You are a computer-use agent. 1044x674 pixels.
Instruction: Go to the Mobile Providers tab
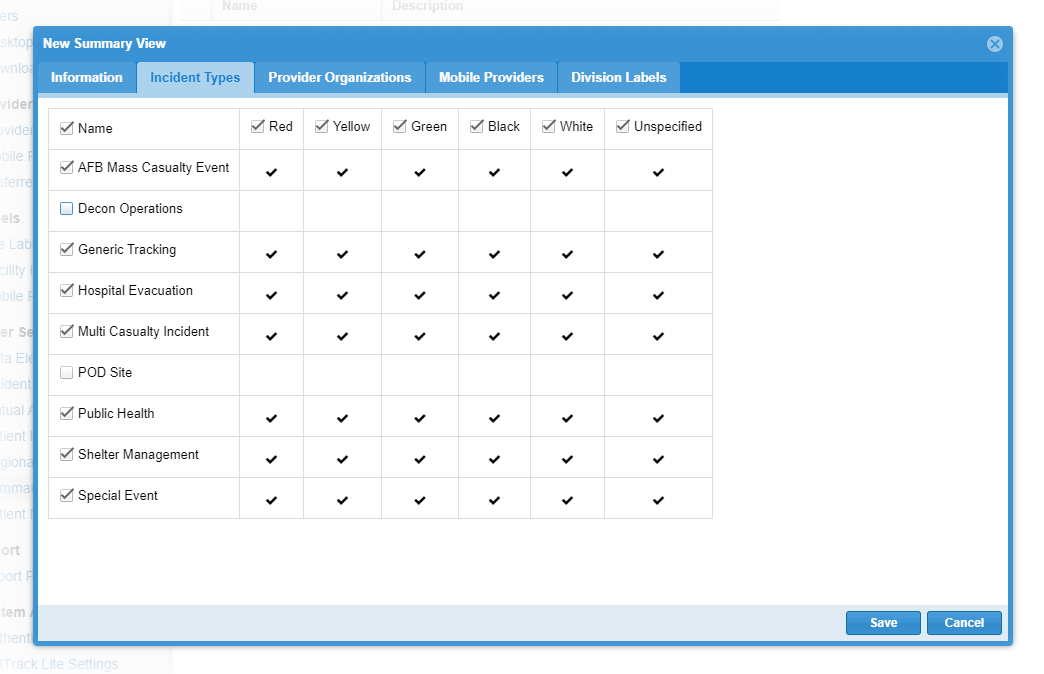tap(491, 77)
